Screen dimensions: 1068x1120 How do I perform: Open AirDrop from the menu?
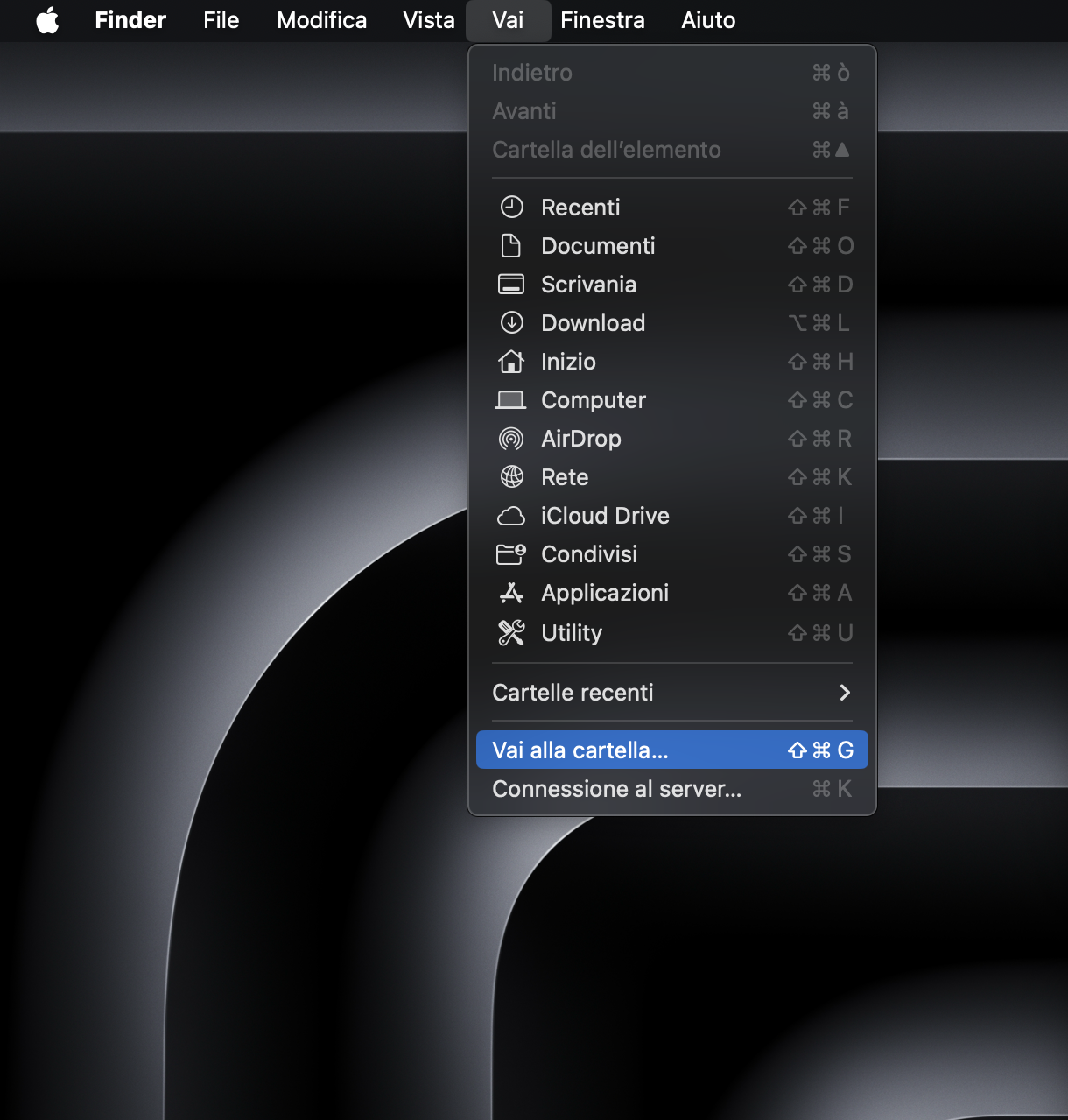(580, 439)
